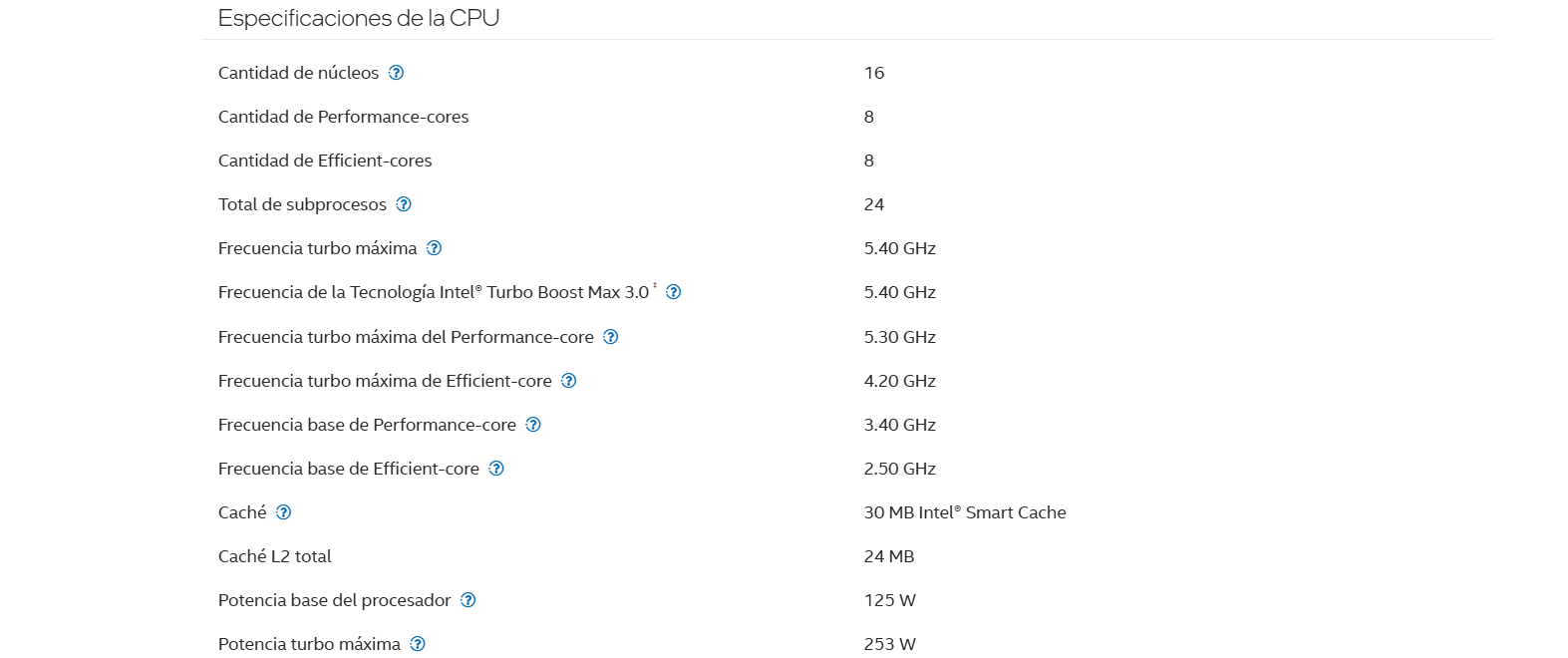Open the Caché help icon
Image resolution: width=1568 pixels, height=658 pixels.
(x=283, y=512)
